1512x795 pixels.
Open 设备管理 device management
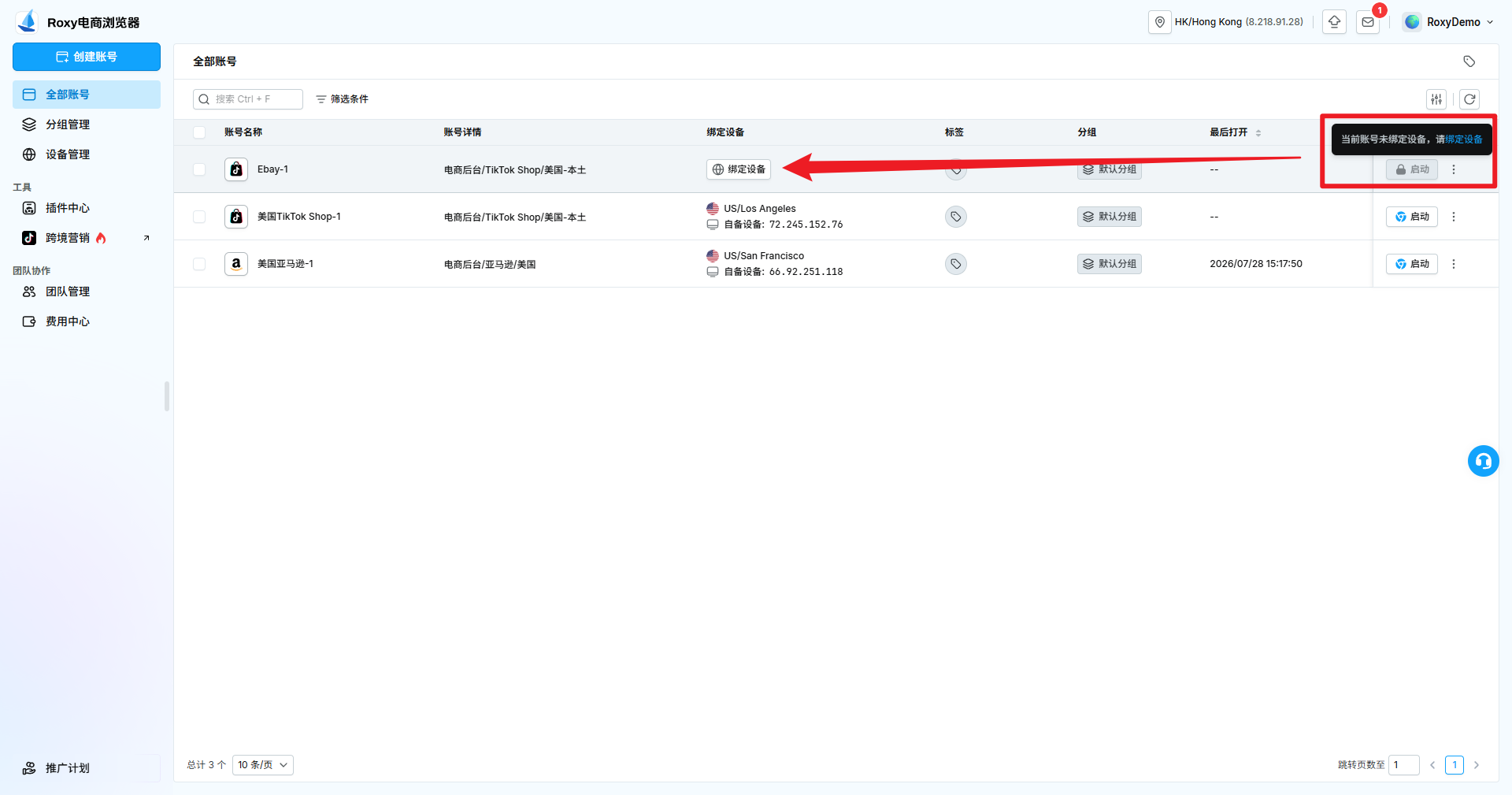click(x=87, y=154)
